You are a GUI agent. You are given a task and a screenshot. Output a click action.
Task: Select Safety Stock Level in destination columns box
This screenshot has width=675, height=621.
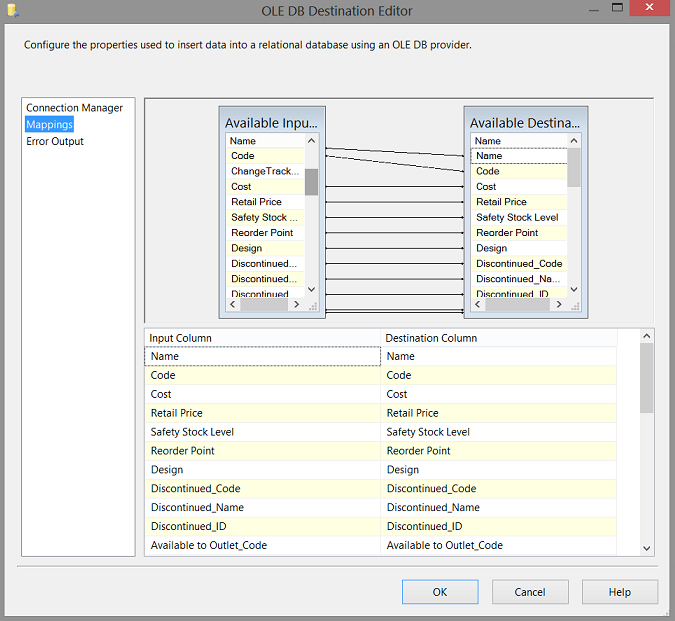(517, 218)
